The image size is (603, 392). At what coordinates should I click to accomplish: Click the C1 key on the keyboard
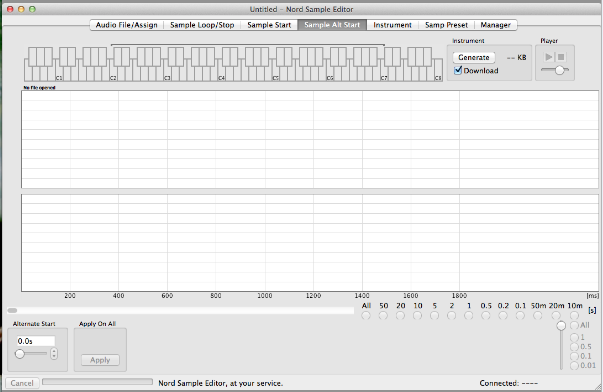coord(59,75)
